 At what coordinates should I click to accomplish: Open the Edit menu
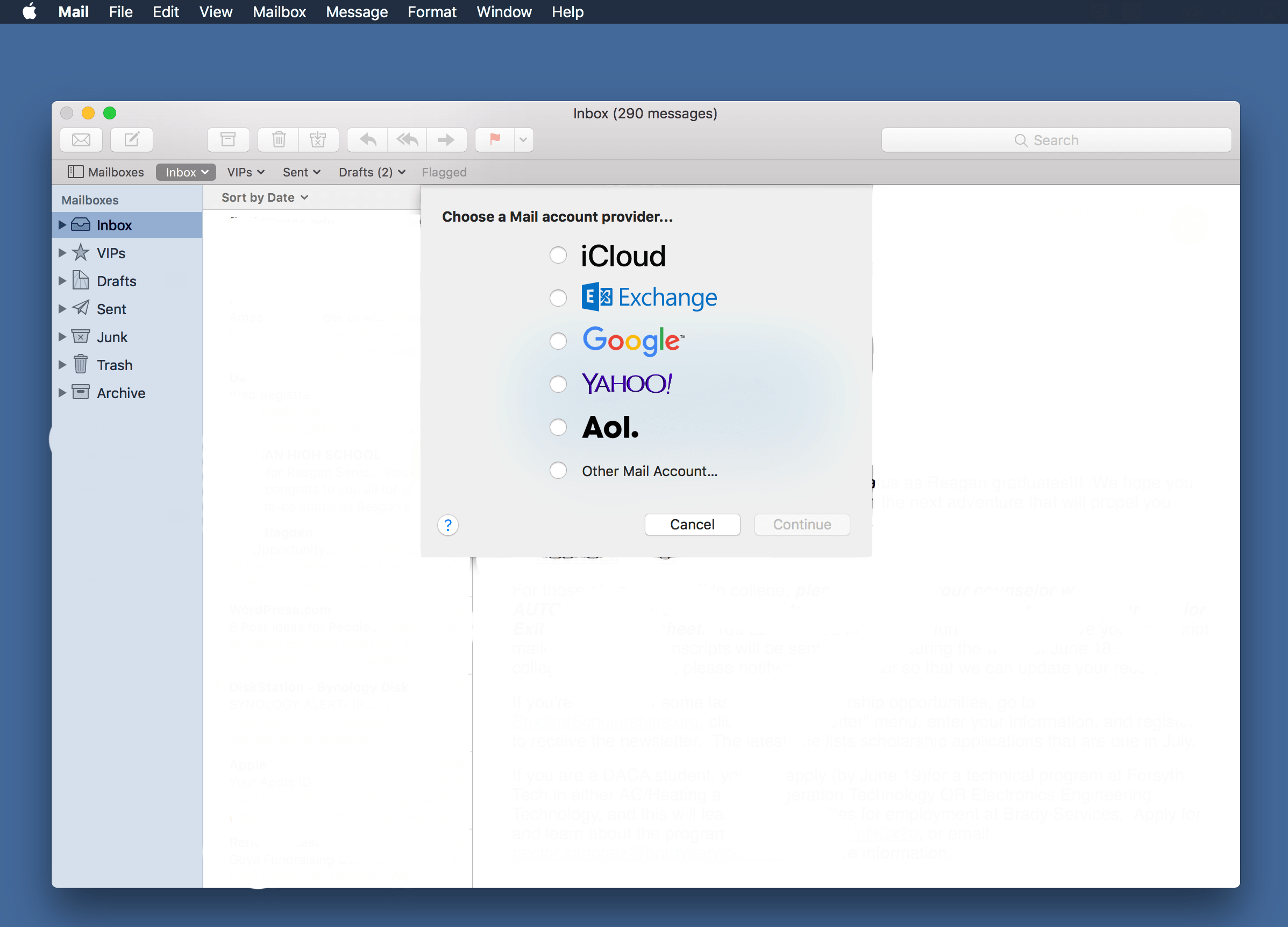166,11
